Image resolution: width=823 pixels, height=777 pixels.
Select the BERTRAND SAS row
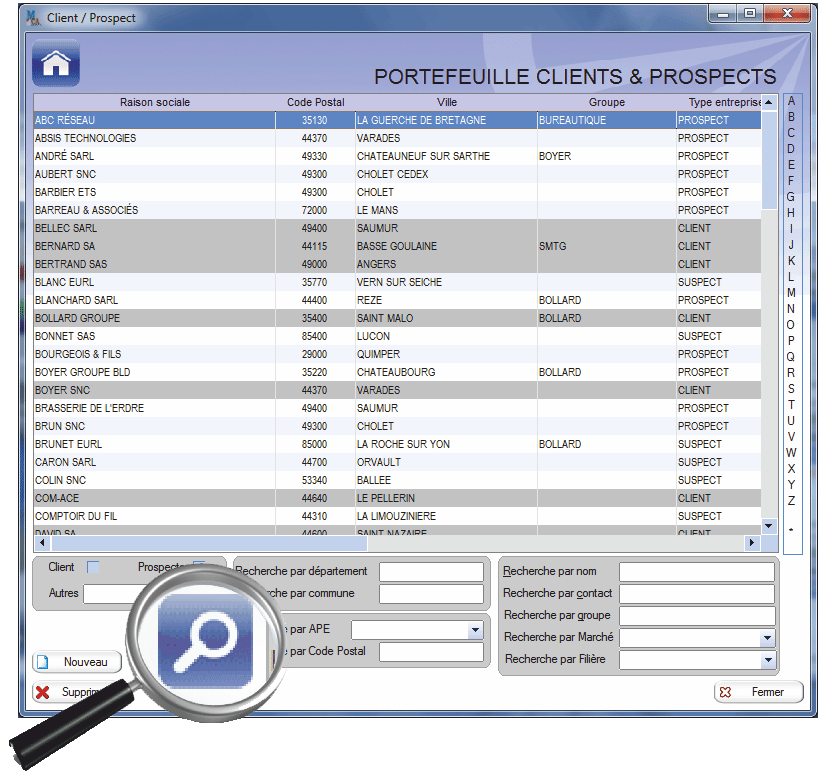click(397, 264)
